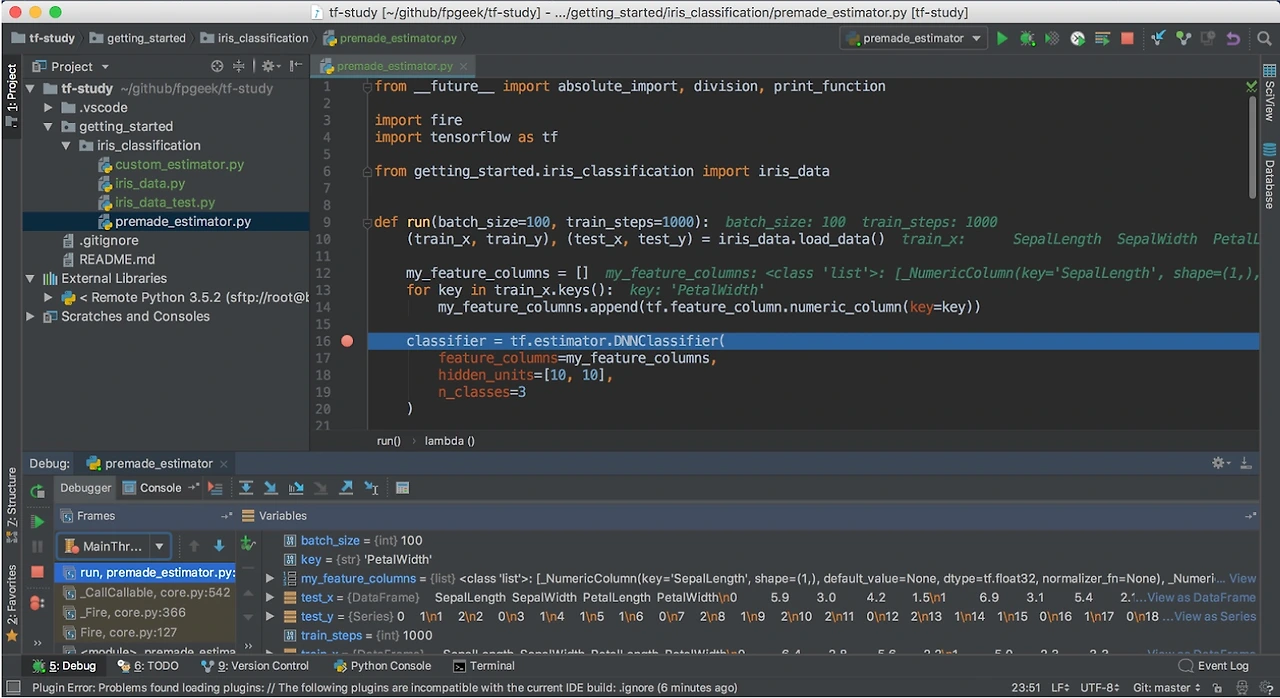Open View Breakpoints in debug sidebar
The image size is (1280, 698).
coord(37,603)
